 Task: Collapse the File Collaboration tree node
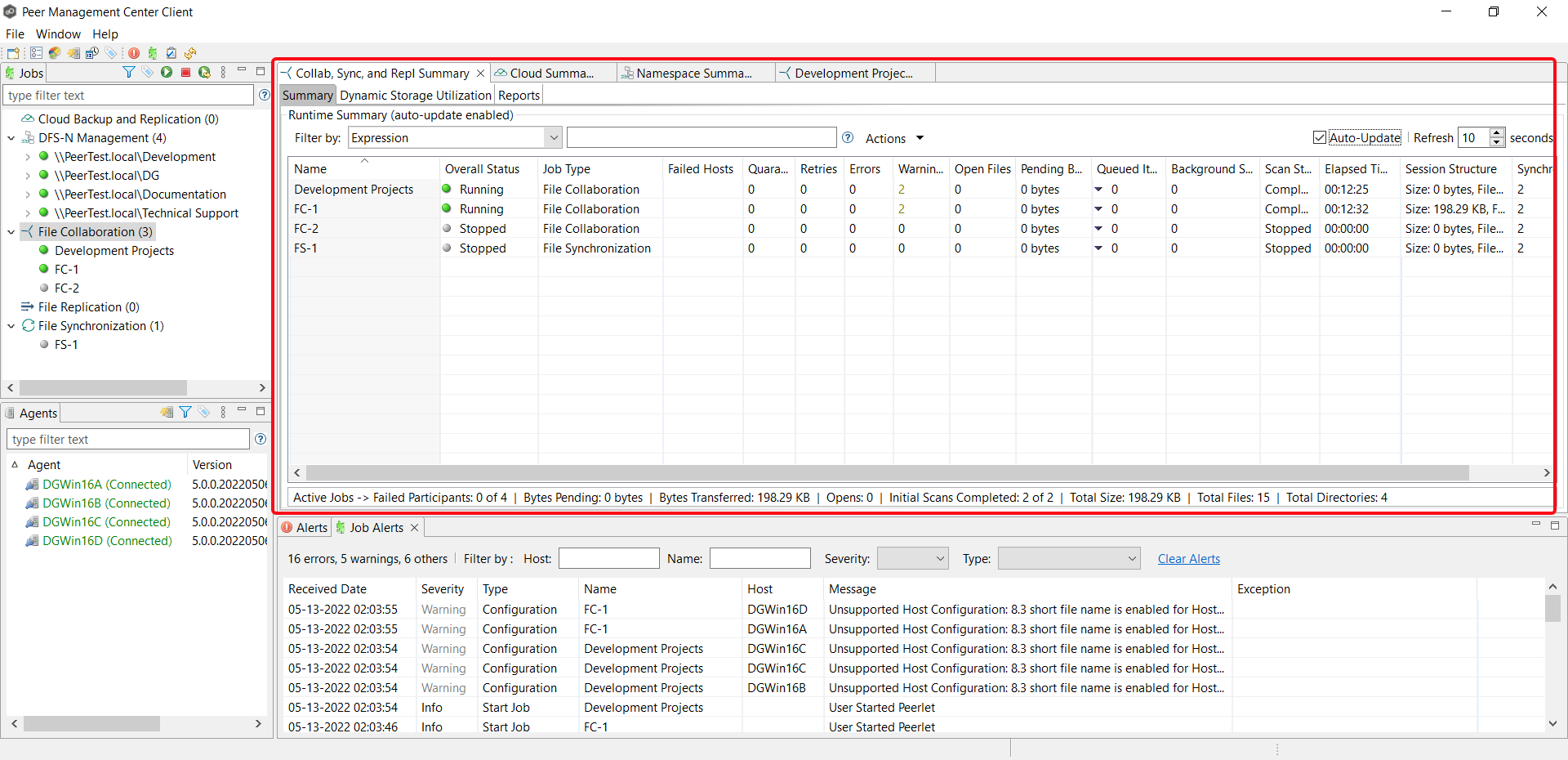coord(11,232)
